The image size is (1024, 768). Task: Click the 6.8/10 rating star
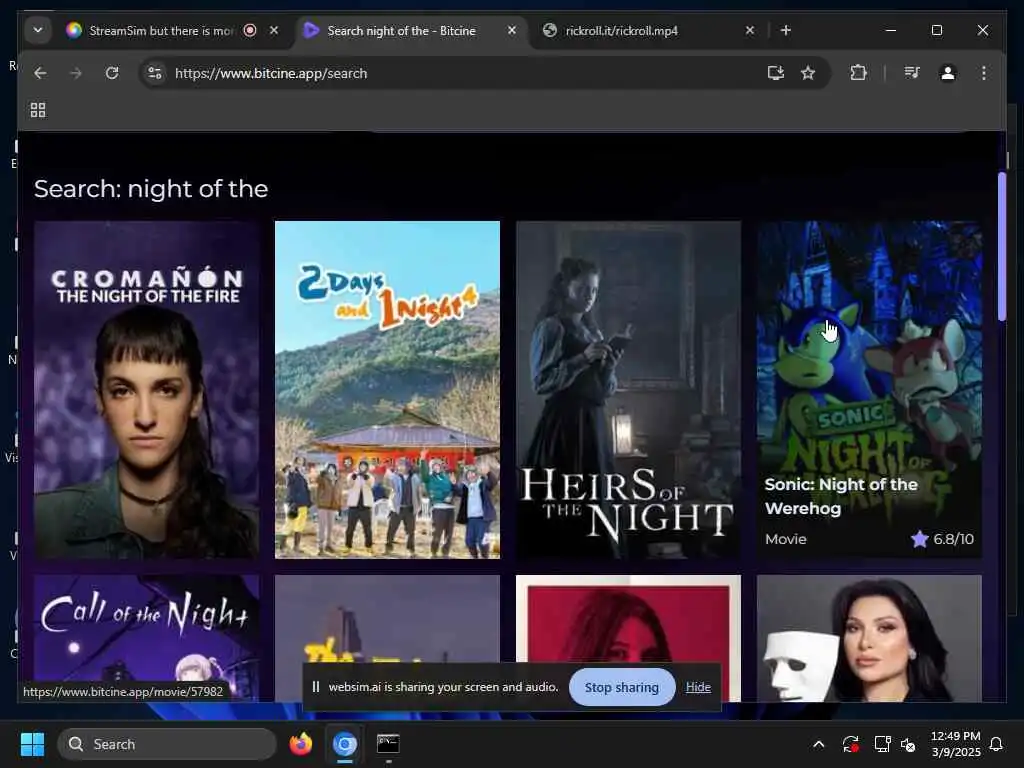tap(920, 539)
